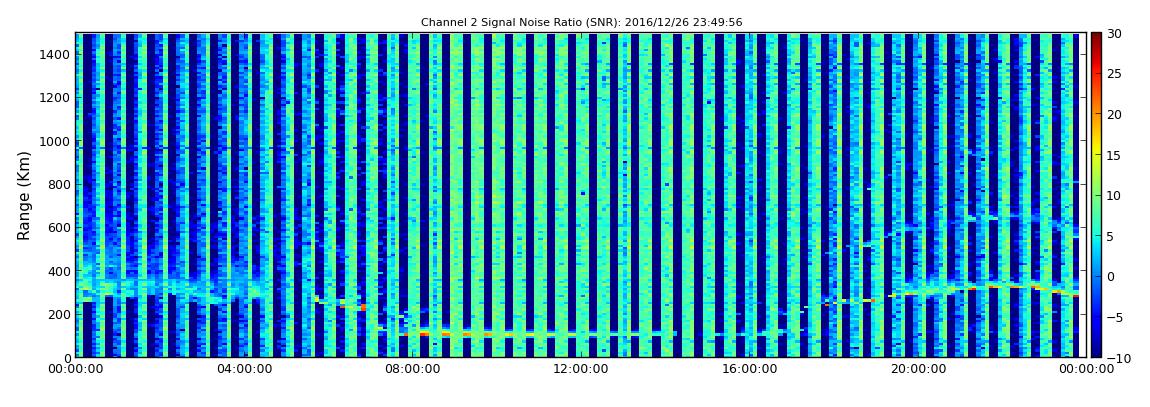Click the 04:00:00 time axis label
Screen dimensions: 1150x407
tap(243, 370)
